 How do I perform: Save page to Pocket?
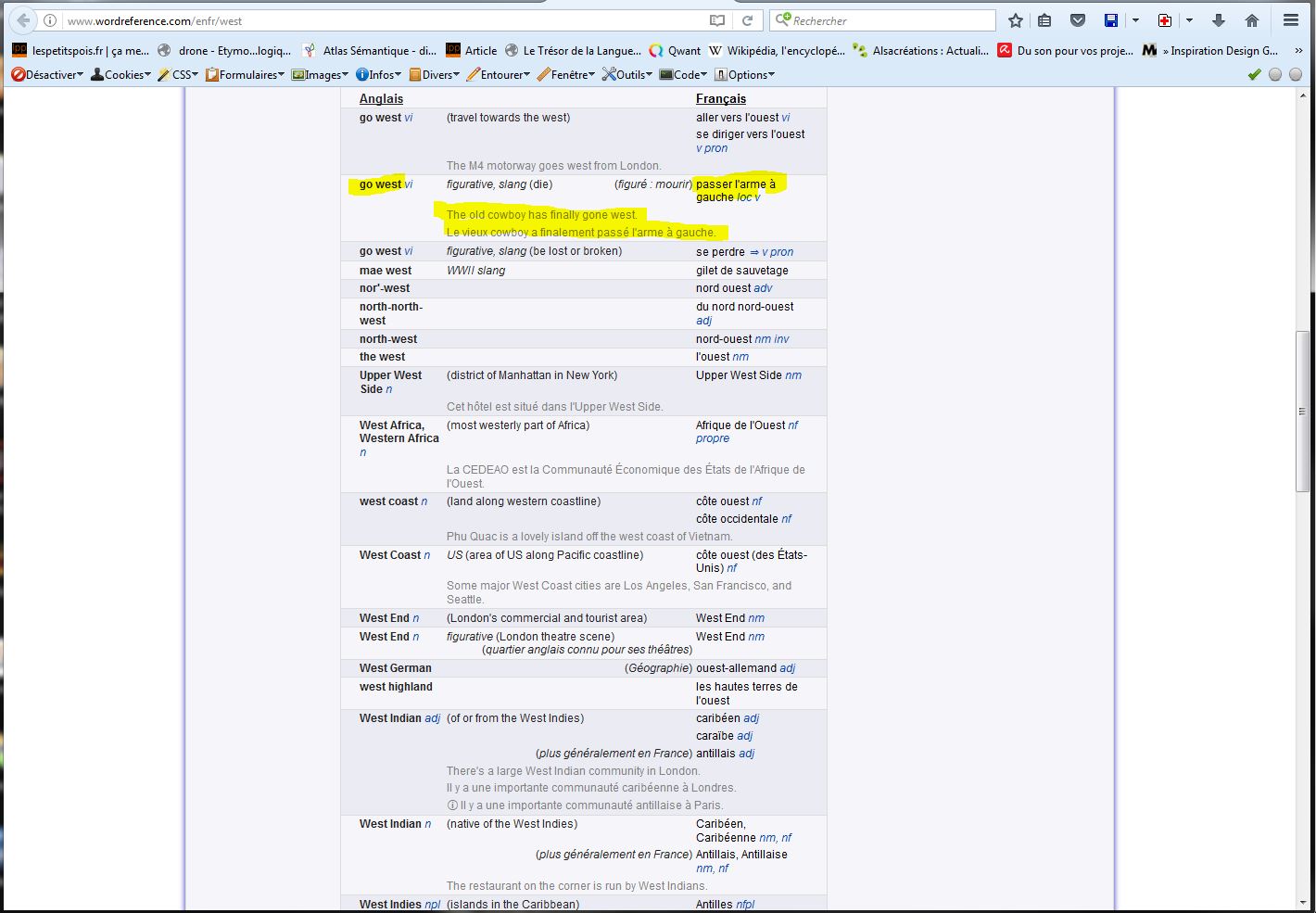(1077, 20)
